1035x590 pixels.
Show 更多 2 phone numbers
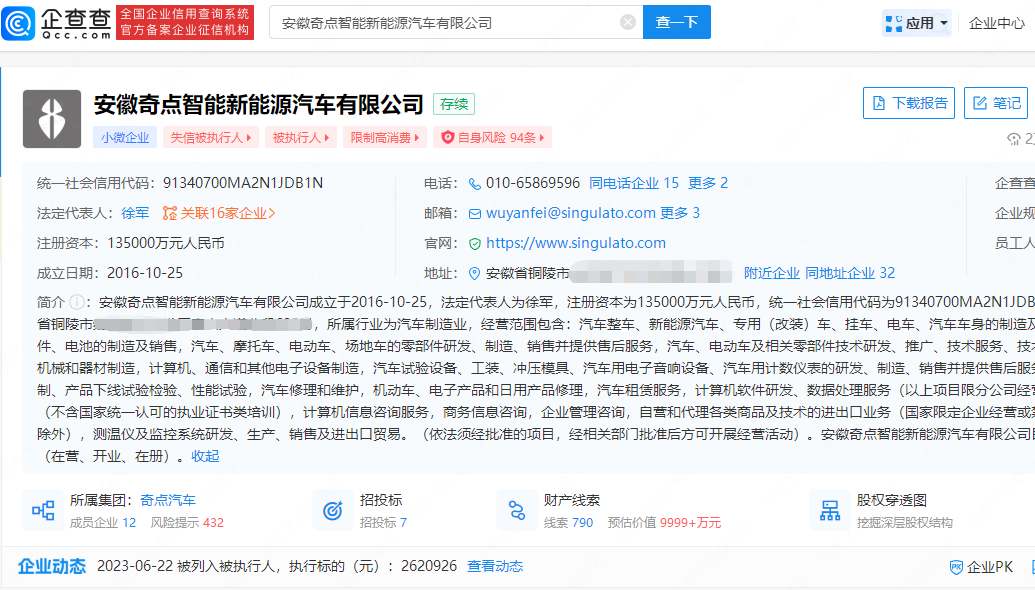(708, 183)
